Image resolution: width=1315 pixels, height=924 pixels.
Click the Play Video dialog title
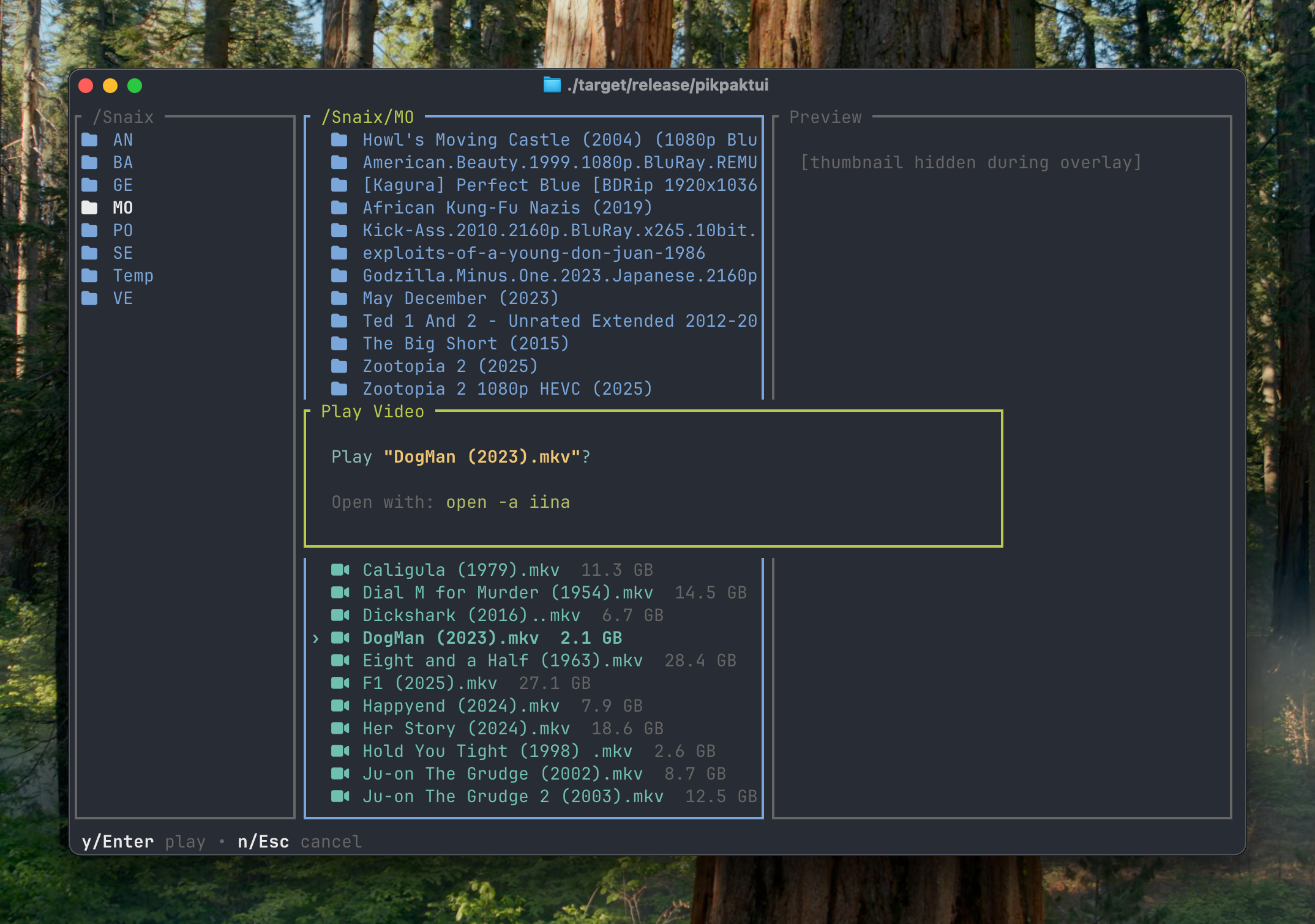(372, 412)
